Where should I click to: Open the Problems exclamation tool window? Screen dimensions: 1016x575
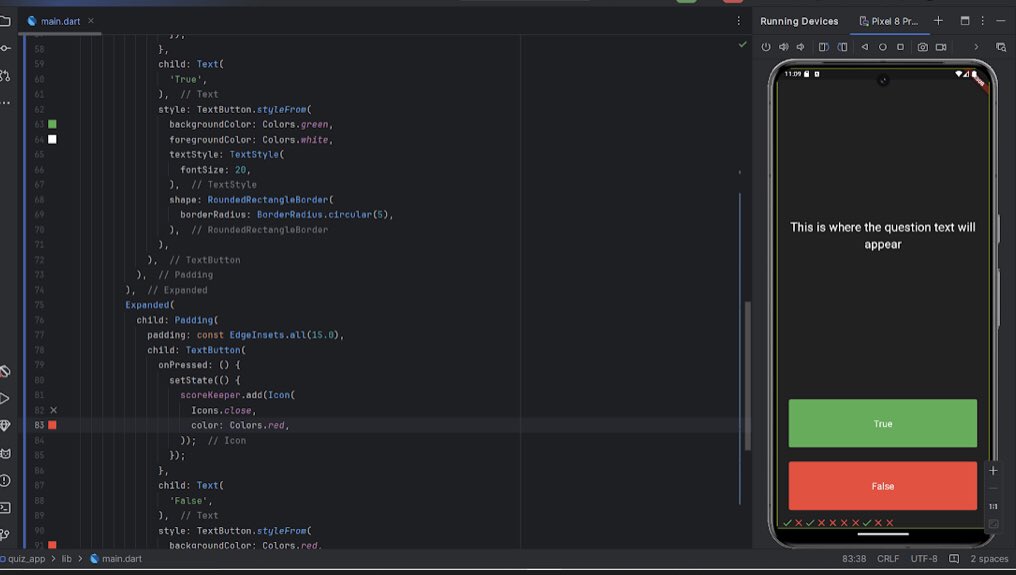5,480
